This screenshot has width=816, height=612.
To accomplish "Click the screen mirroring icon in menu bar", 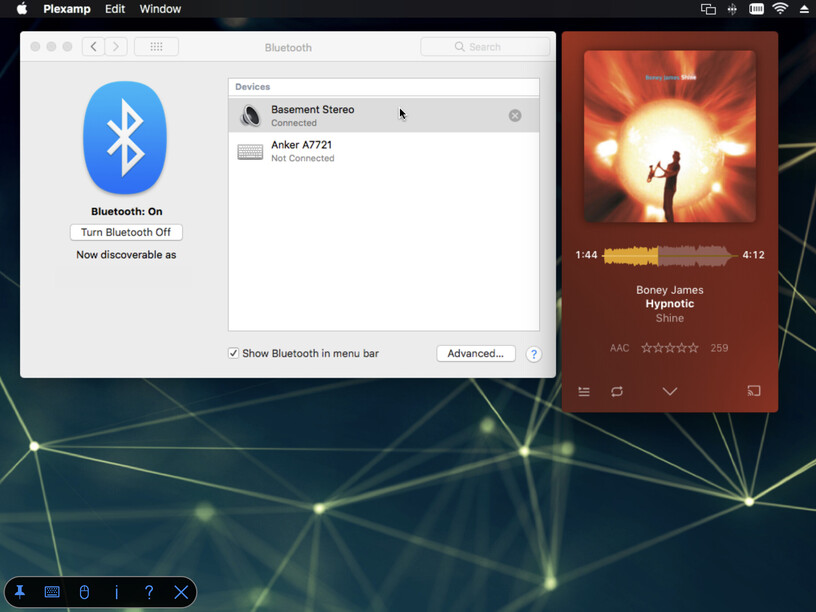I will [708, 9].
